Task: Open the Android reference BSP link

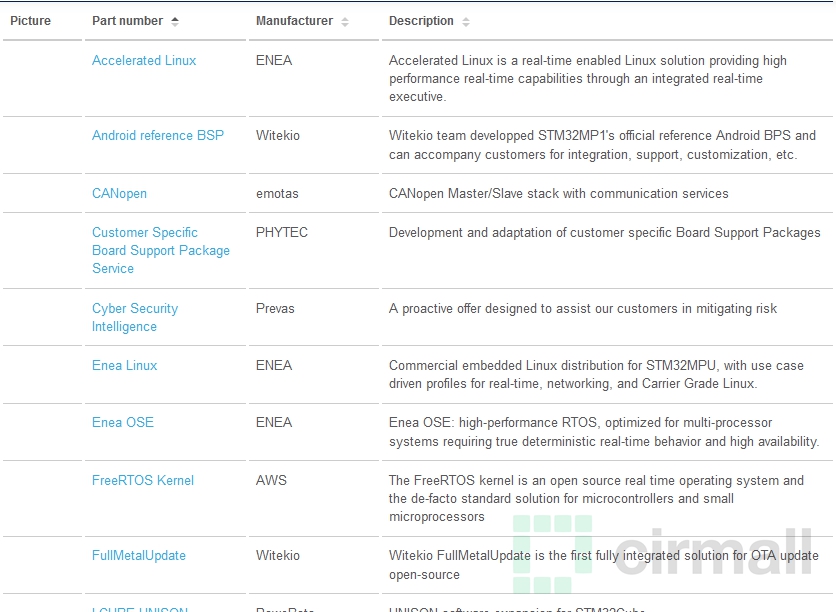Action: (x=158, y=135)
